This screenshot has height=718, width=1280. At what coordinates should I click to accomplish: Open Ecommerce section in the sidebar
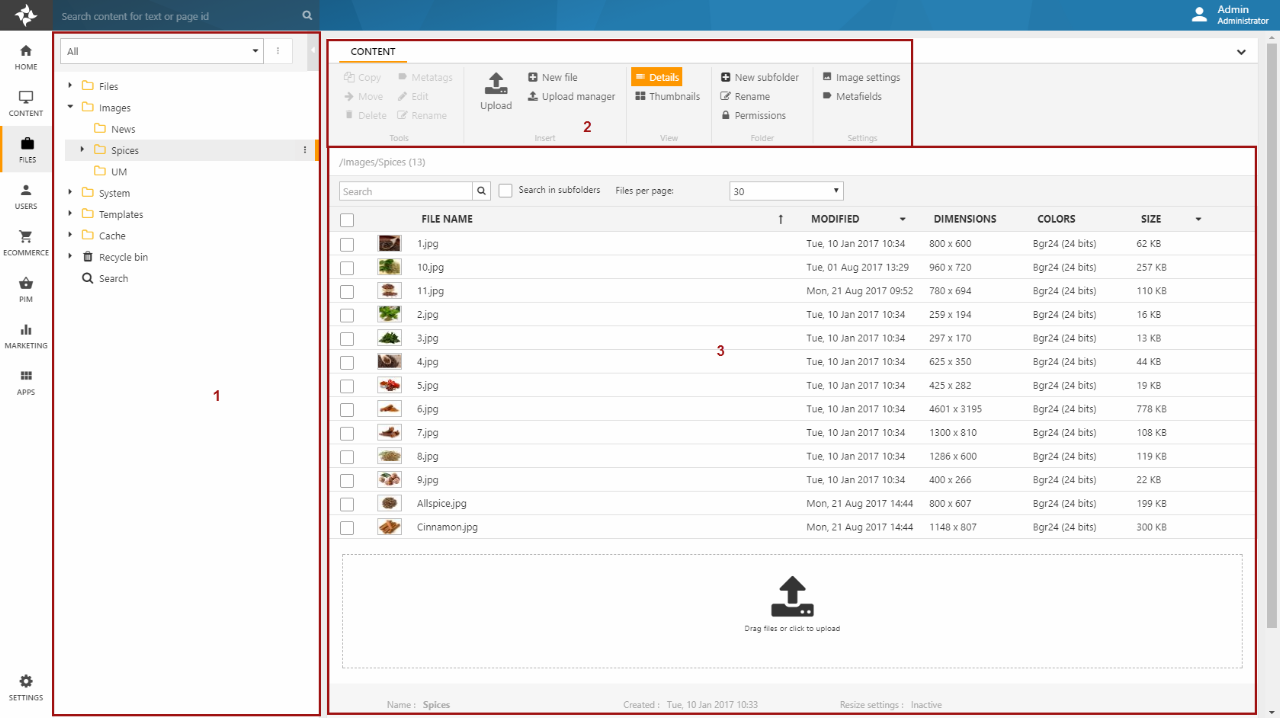[x=26, y=243]
